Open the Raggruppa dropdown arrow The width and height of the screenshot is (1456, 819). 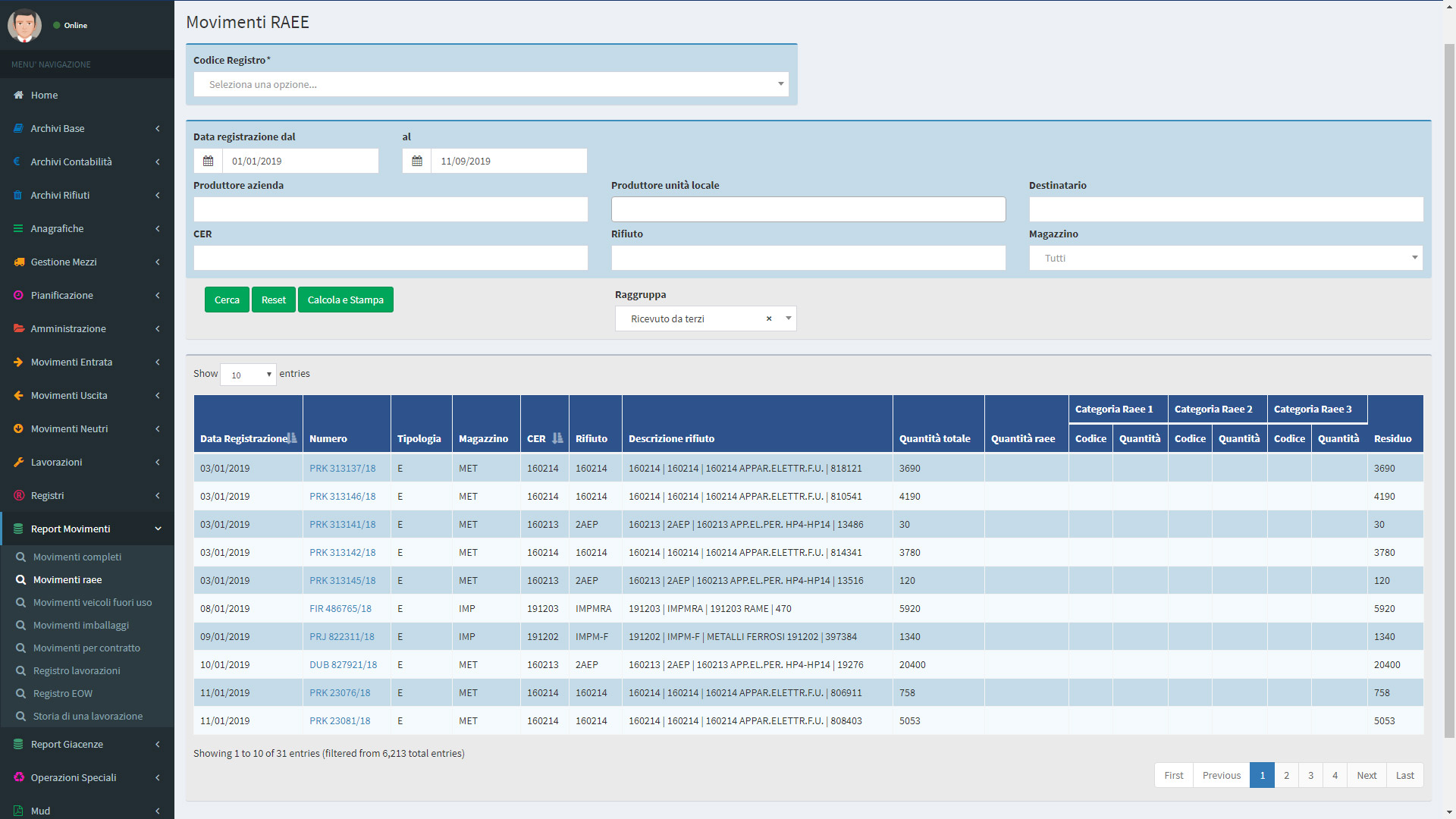point(789,318)
